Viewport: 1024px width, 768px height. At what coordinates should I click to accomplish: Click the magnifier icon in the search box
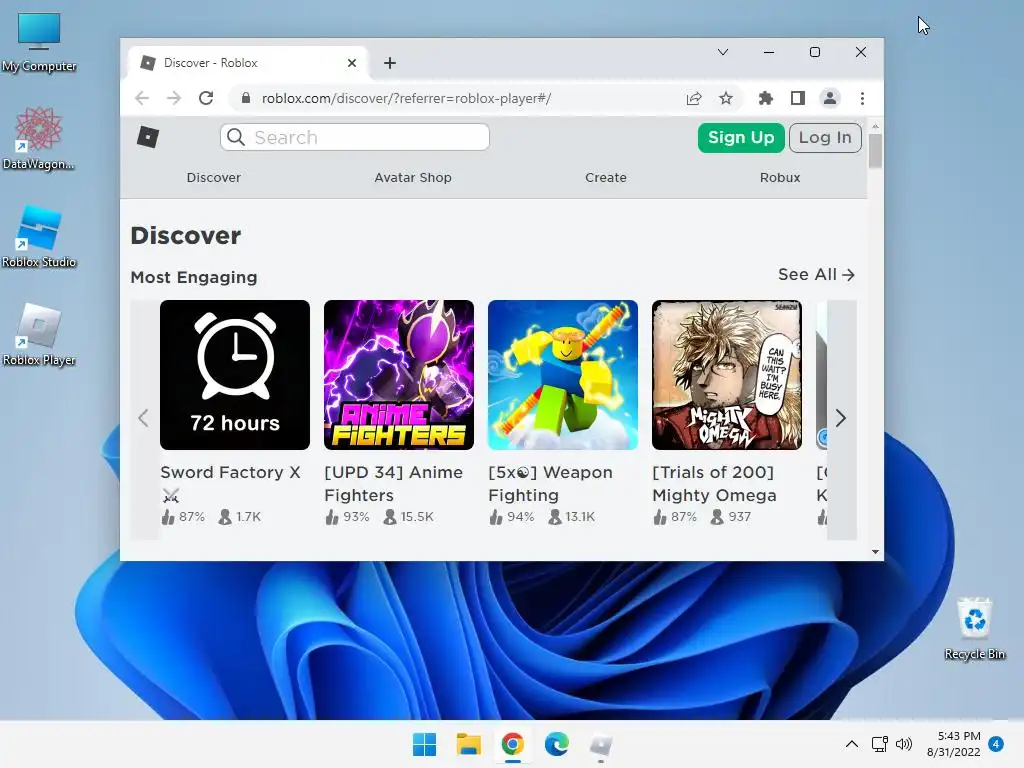pyautogui.click(x=236, y=137)
